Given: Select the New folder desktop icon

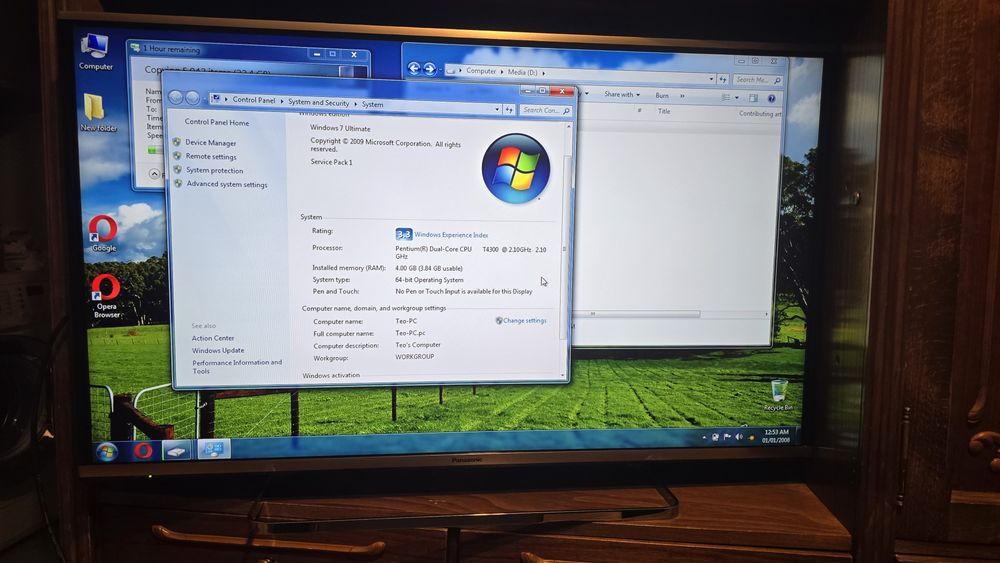Looking at the screenshot, I should 98,112.
